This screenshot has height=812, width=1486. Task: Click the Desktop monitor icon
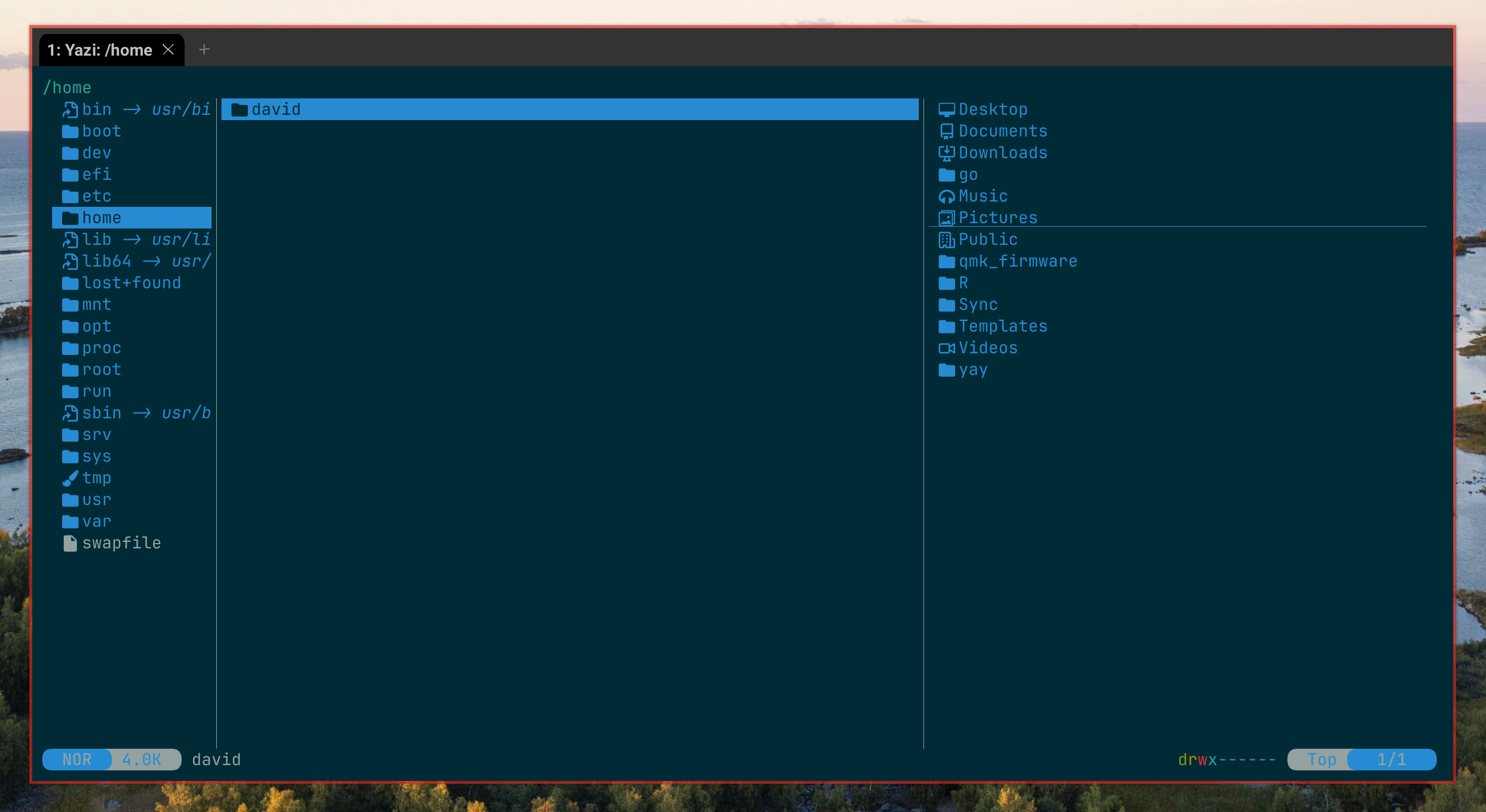946,110
